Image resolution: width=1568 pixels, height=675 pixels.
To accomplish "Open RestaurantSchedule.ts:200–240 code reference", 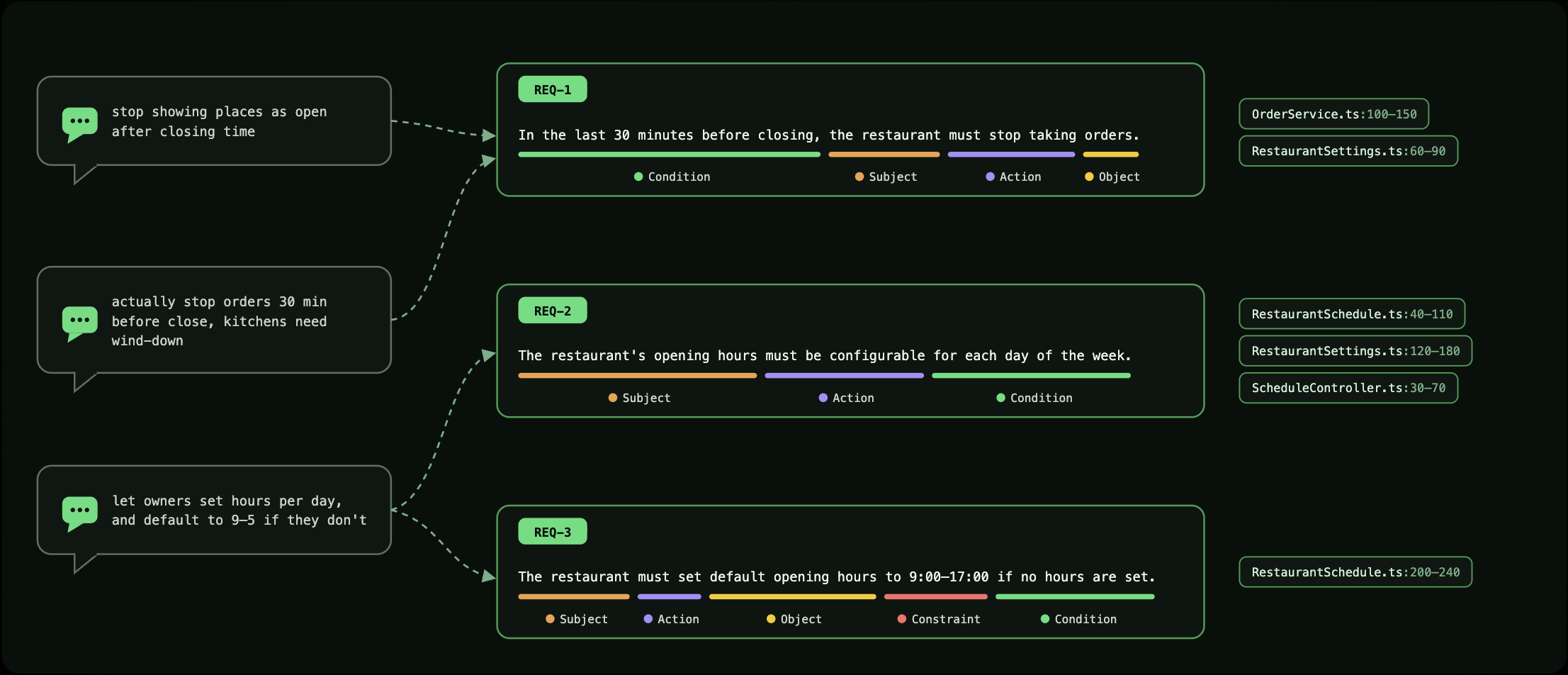I will [x=1355, y=572].
